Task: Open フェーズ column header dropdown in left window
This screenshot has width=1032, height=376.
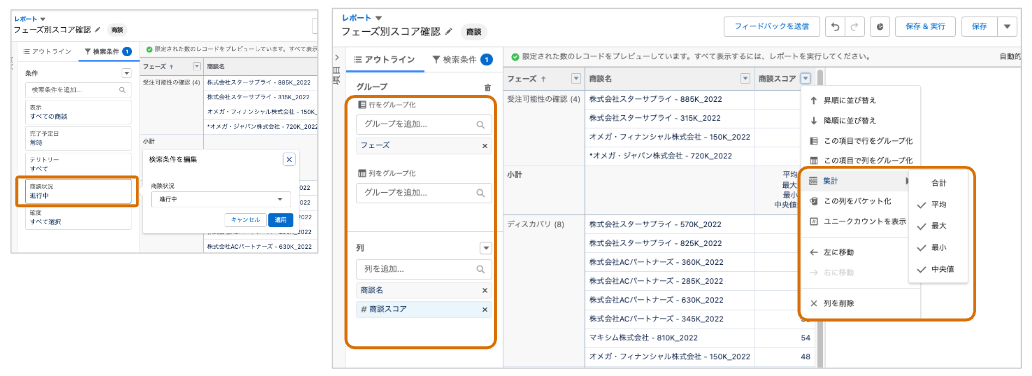Action: click(x=196, y=67)
